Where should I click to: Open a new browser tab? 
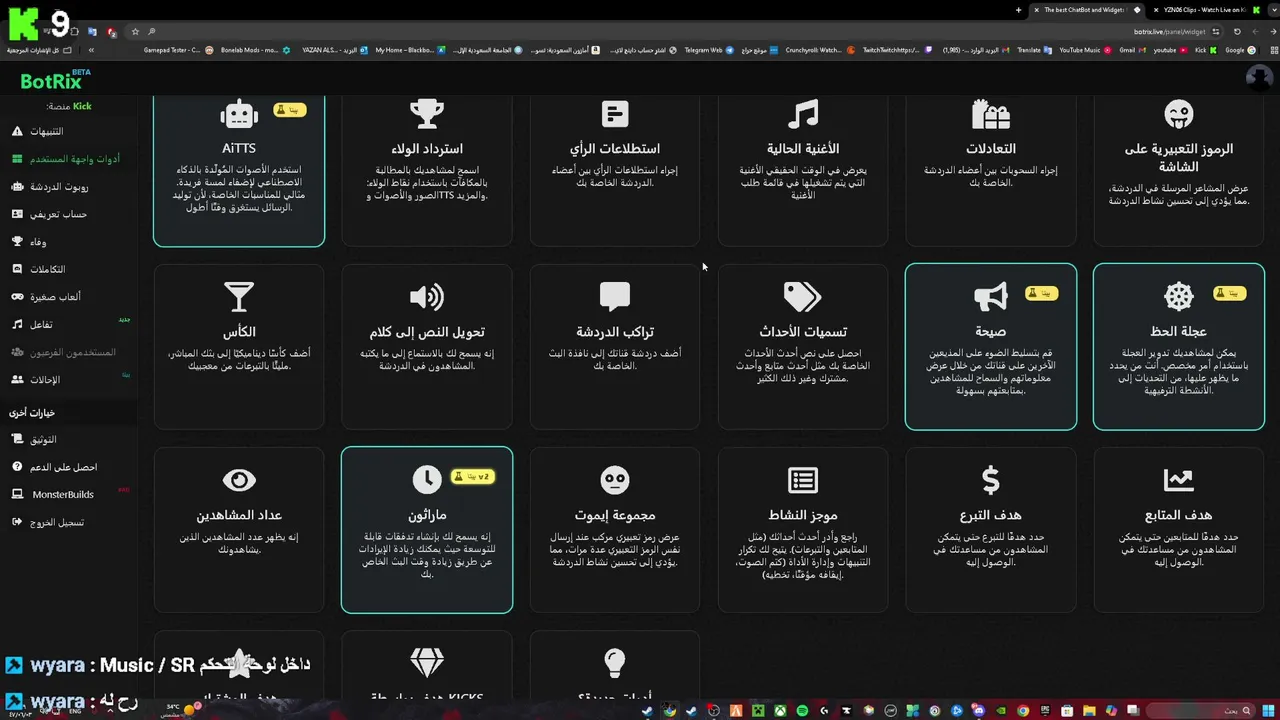(x=1018, y=10)
